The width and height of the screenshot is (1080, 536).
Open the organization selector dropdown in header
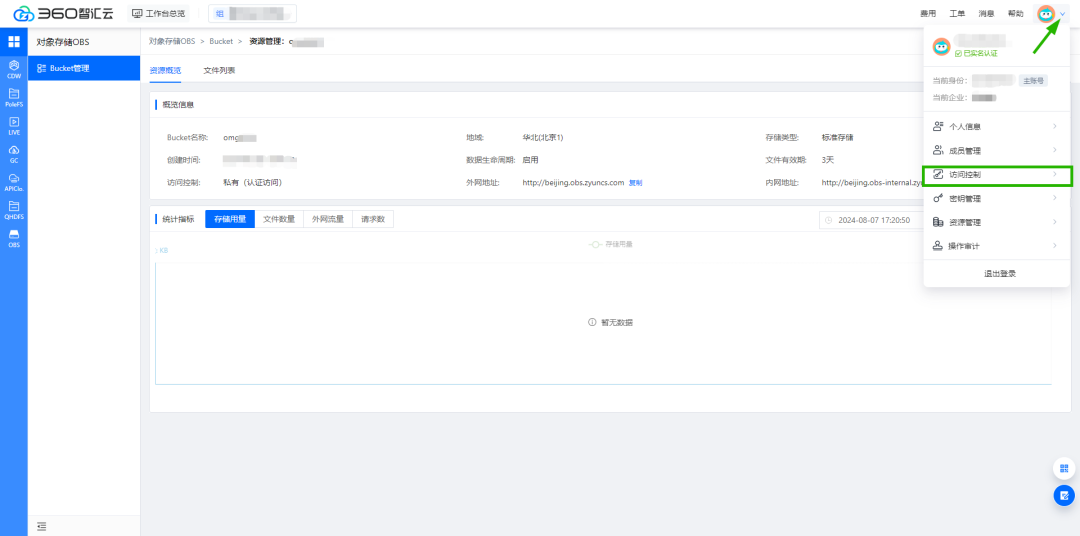click(x=252, y=13)
